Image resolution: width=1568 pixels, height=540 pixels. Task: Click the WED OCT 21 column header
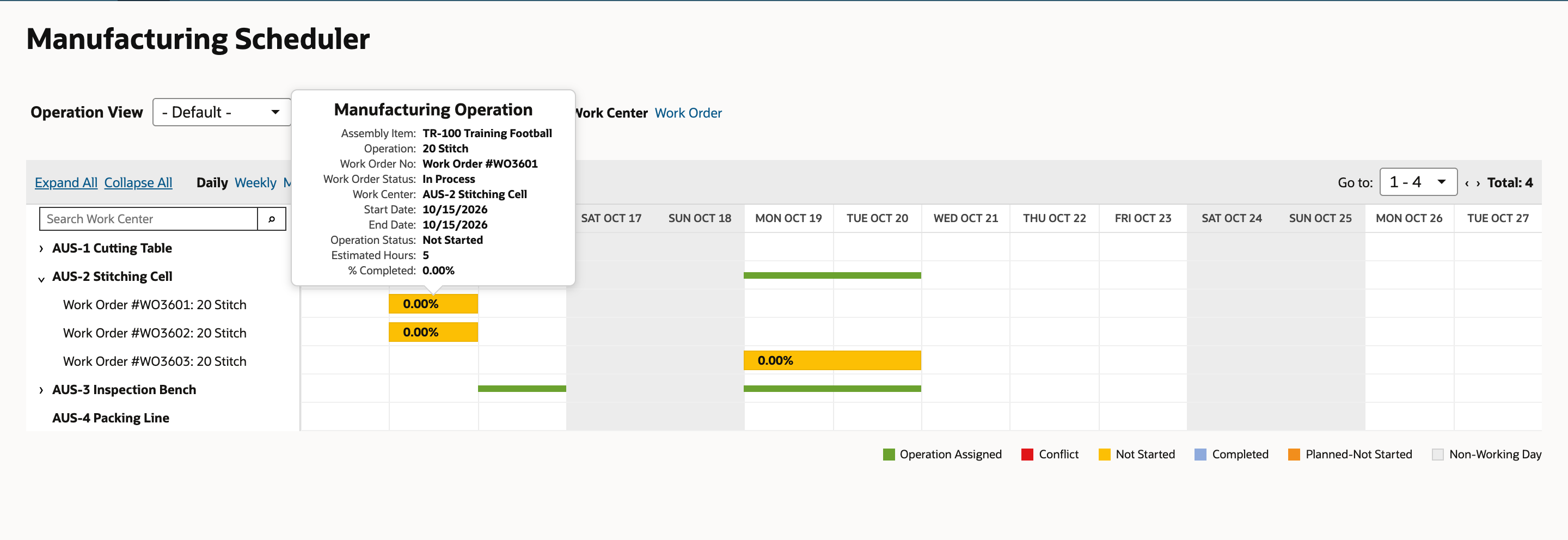pyautogui.click(x=965, y=218)
